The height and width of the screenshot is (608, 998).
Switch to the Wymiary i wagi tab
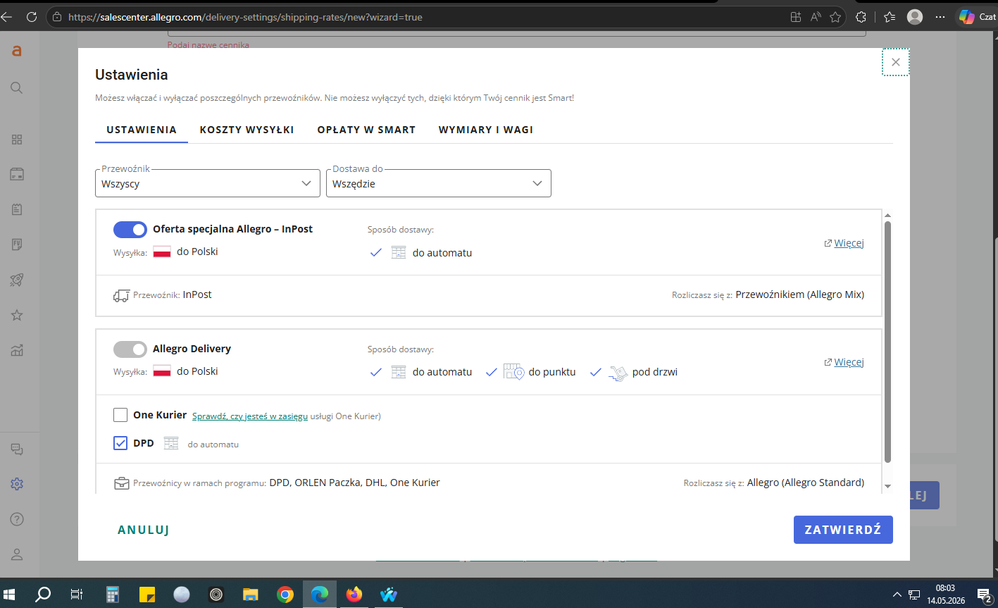(486, 130)
